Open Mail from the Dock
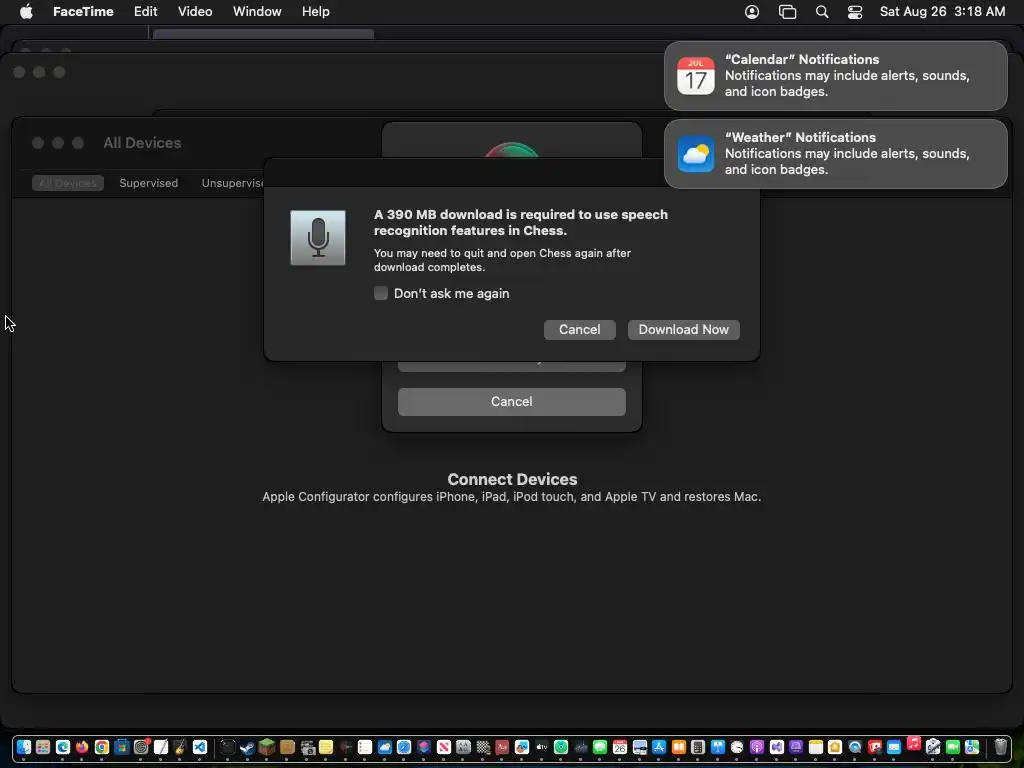Viewport: 1024px width, 768px height. click(894, 747)
